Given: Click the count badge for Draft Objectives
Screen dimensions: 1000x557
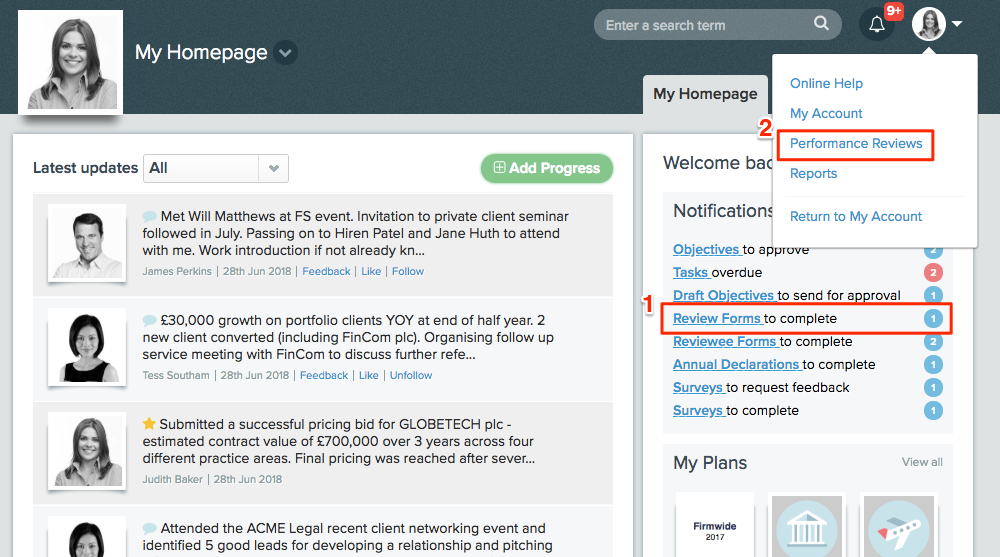Looking at the screenshot, I should (x=933, y=295).
